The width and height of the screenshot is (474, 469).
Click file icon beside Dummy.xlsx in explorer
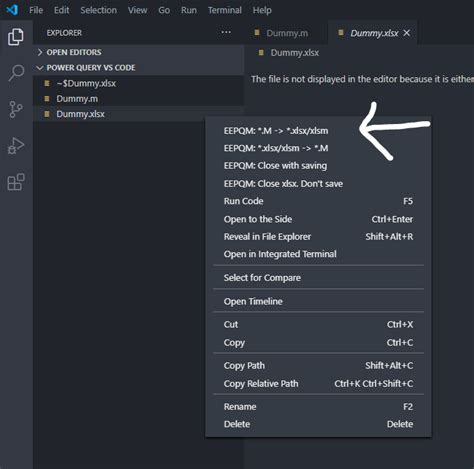[47, 114]
